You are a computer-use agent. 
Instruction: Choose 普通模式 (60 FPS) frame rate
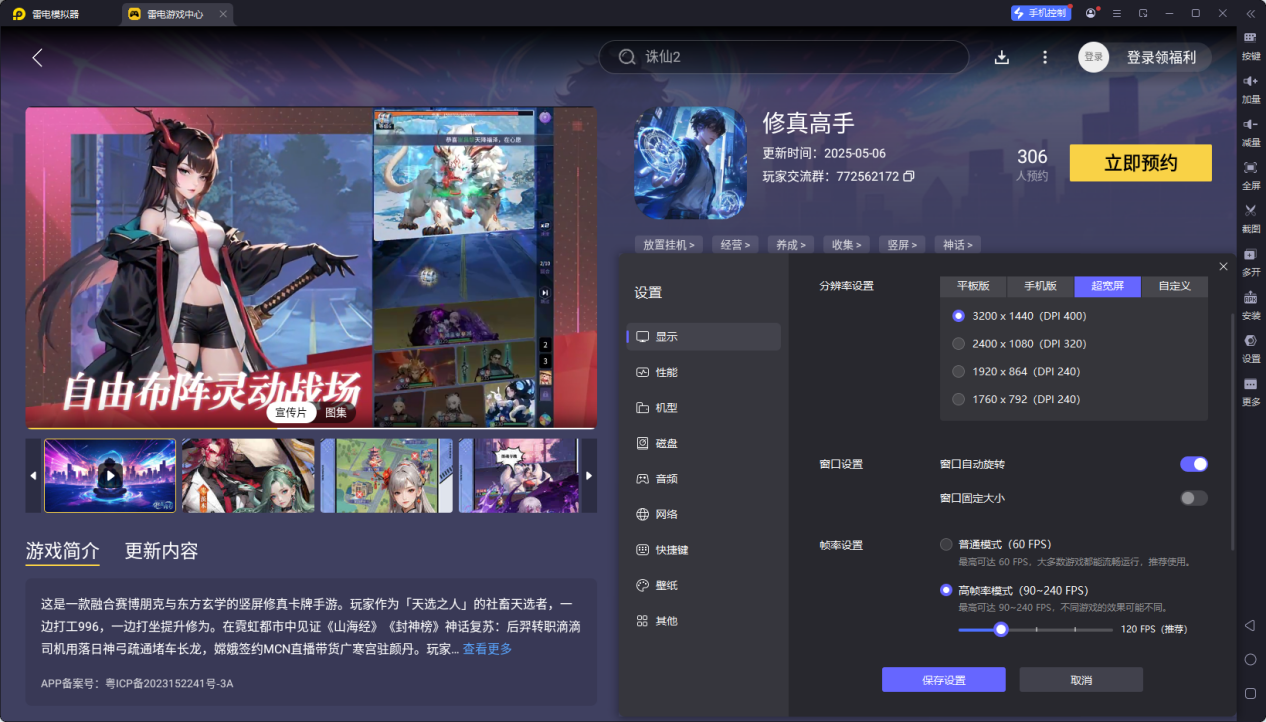(x=996, y=545)
